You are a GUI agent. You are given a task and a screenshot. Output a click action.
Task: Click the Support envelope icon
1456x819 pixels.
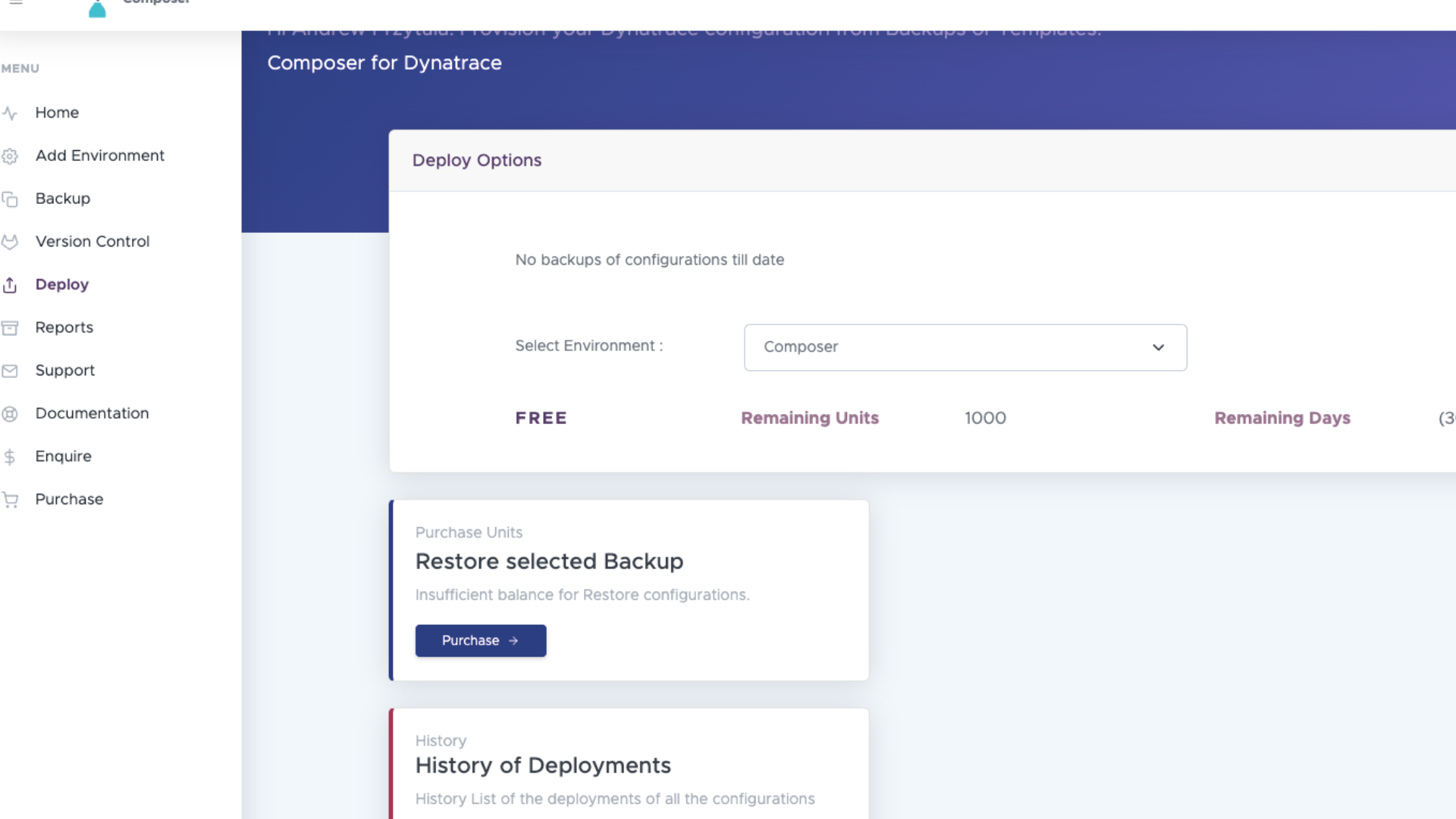(x=10, y=371)
